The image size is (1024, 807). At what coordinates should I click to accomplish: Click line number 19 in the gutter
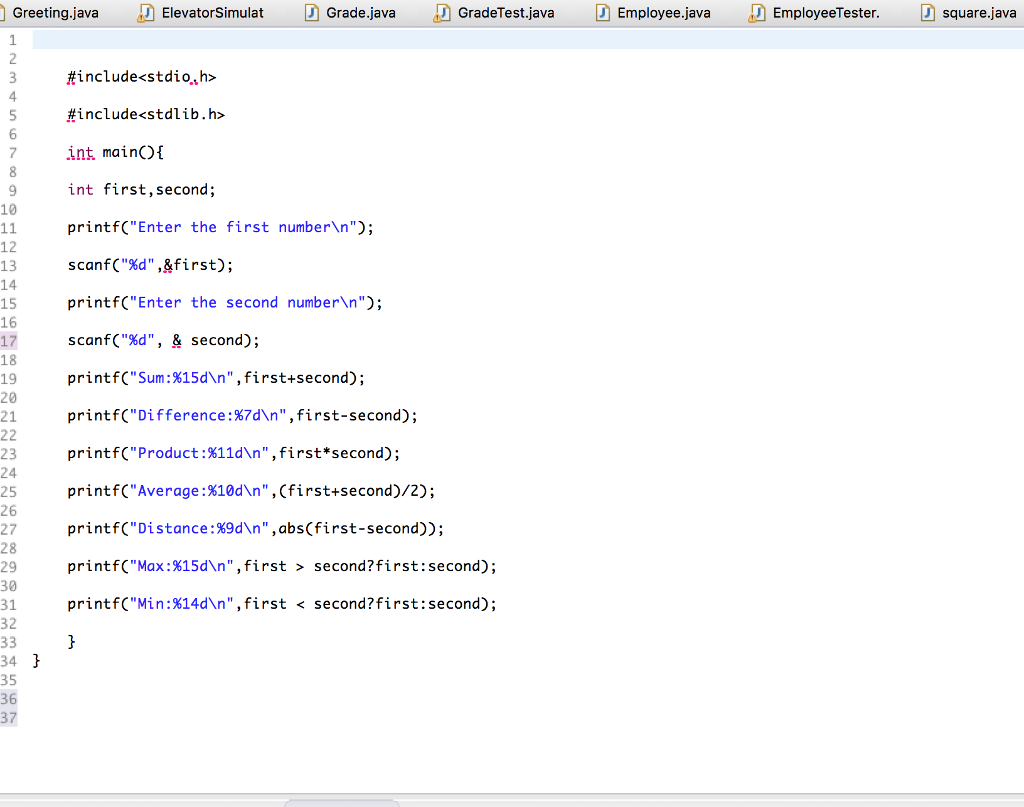click(10, 378)
